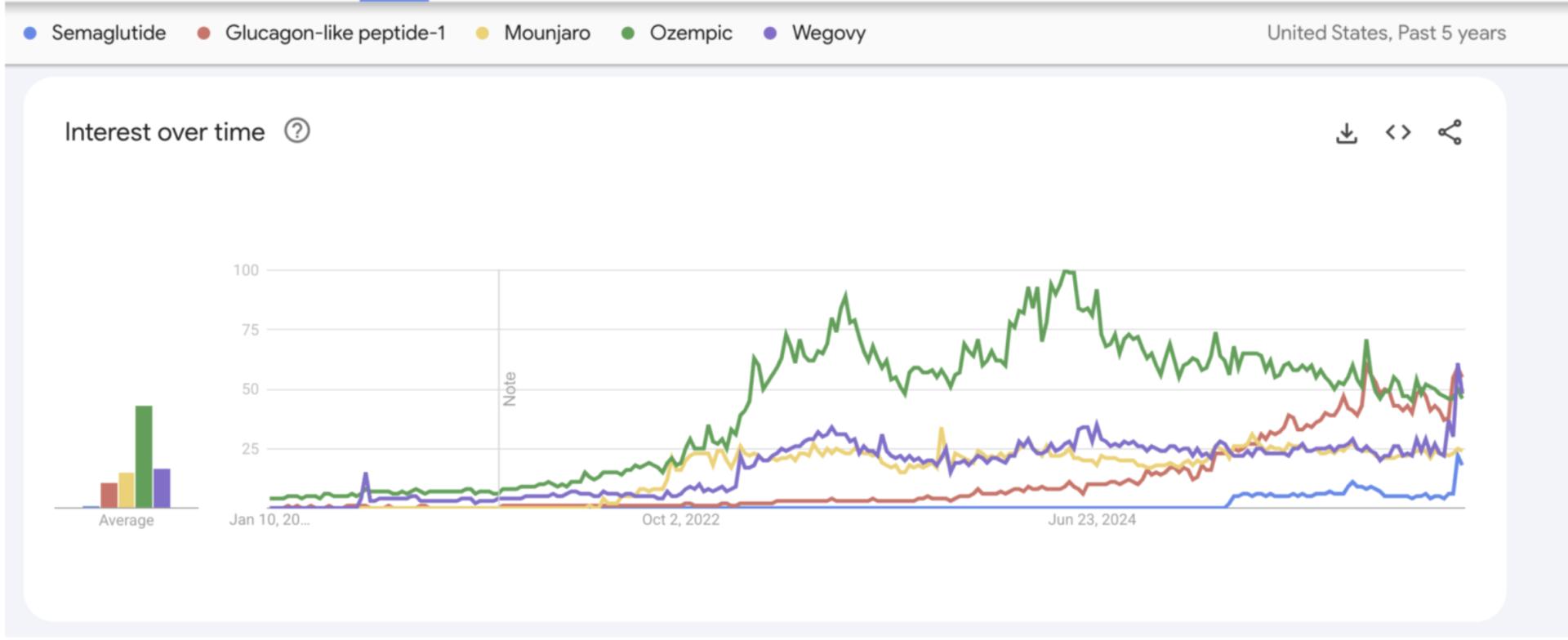Click the purple Wegovy color dot
The image size is (1568, 640).
pos(767,33)
